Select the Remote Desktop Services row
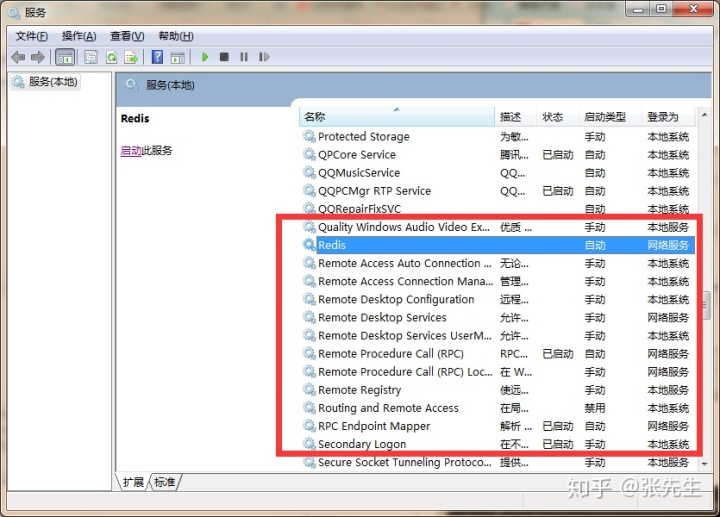This screenshot has width=720, height=517. click(x=498, y=317)
